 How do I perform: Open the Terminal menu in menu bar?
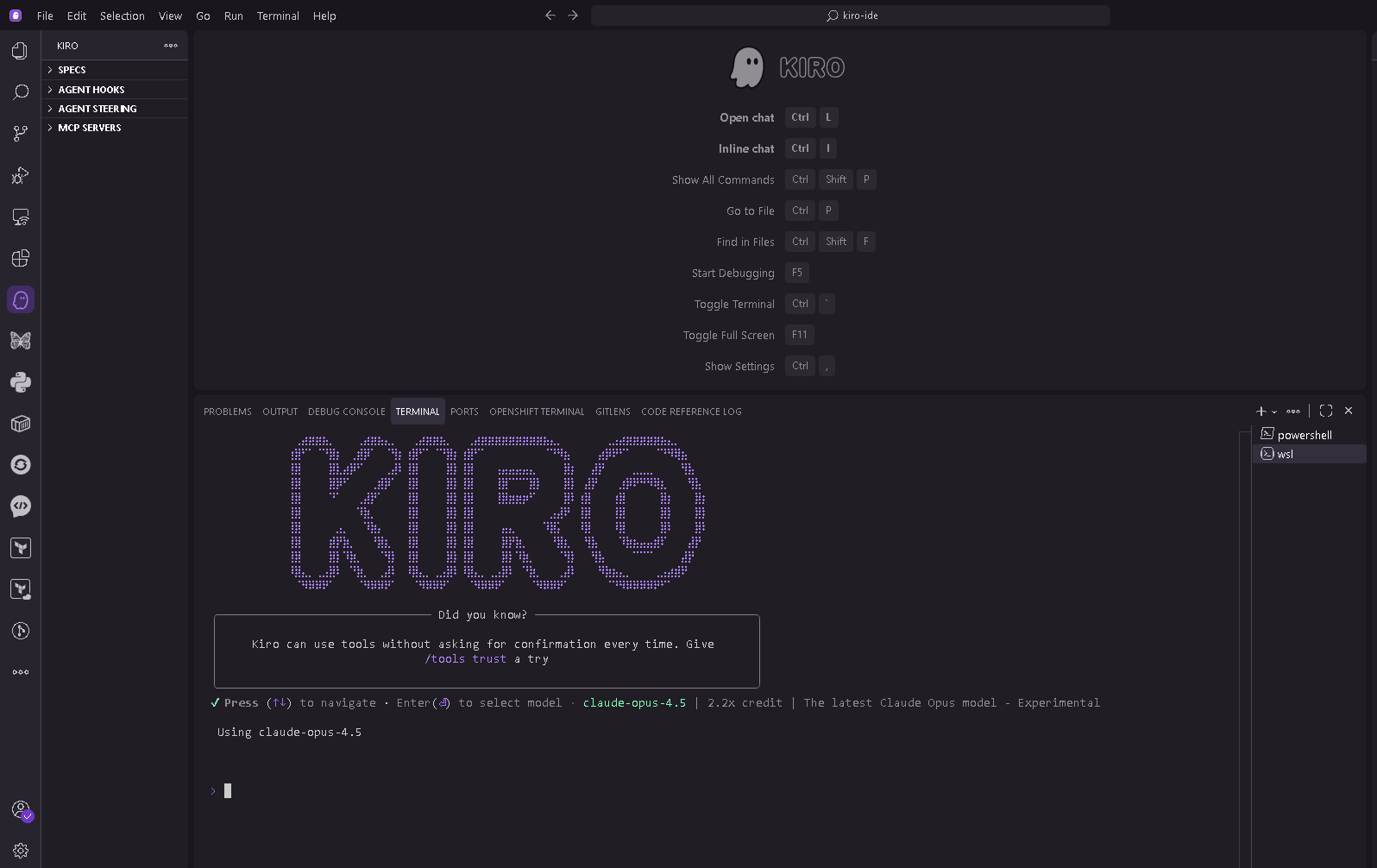[x=278, y=16]
